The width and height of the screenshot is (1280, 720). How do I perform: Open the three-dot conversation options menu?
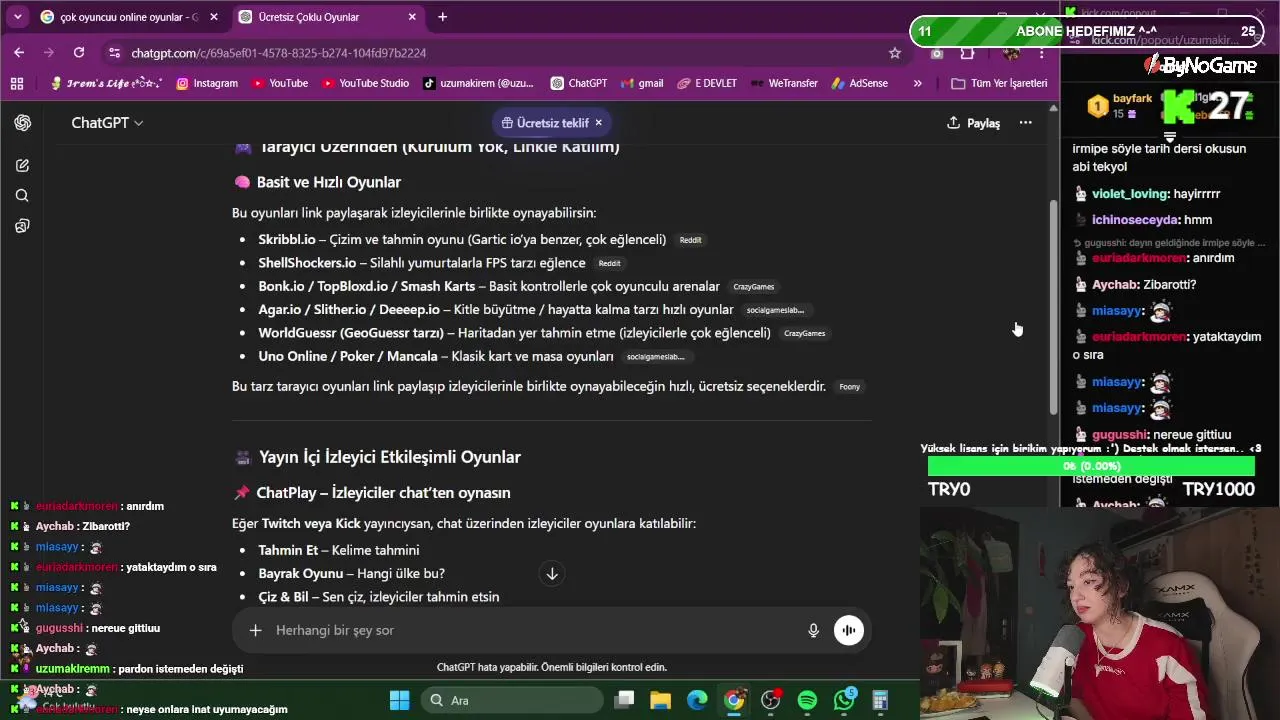point(1025,122)
